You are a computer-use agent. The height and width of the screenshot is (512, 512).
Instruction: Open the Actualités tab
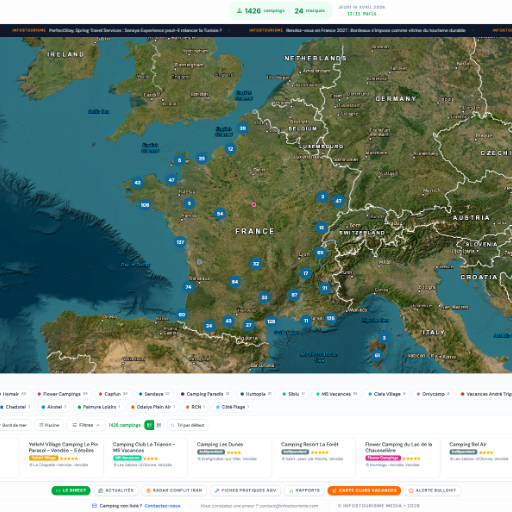tap(116, 490)
